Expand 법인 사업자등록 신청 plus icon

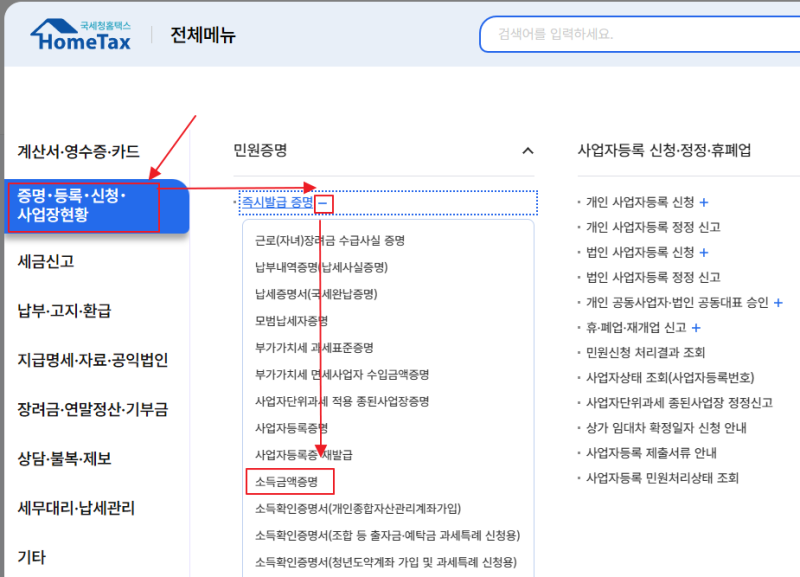point(704,253)
